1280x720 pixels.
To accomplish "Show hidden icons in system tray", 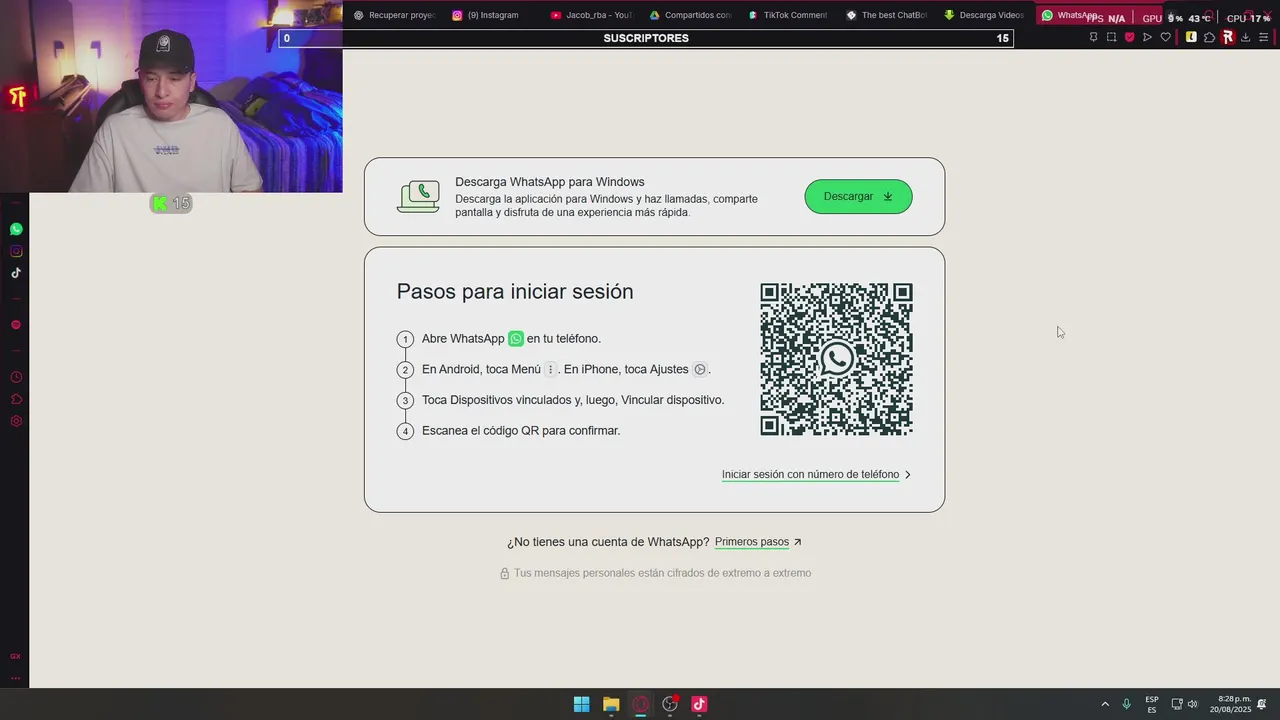I will [x=1105, y=704].
